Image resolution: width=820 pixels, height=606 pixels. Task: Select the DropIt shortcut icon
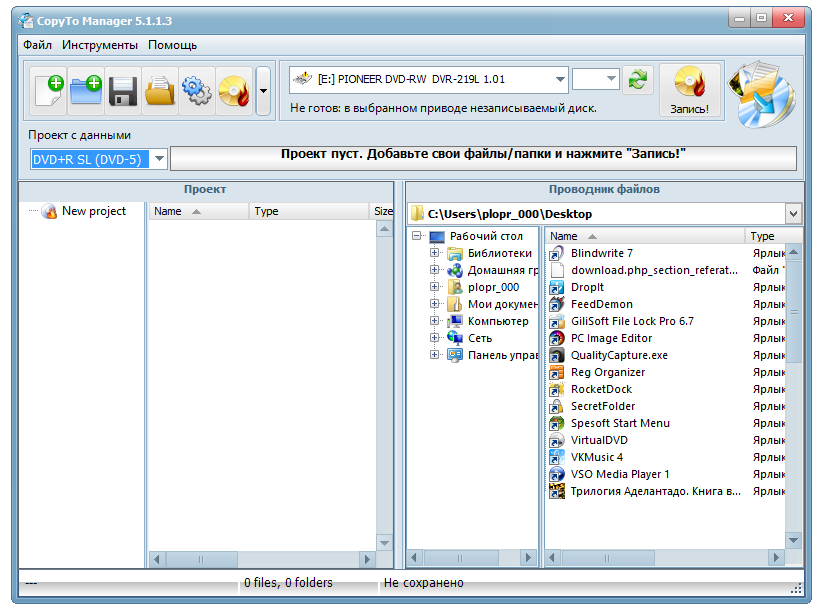[x=557, y=288]
